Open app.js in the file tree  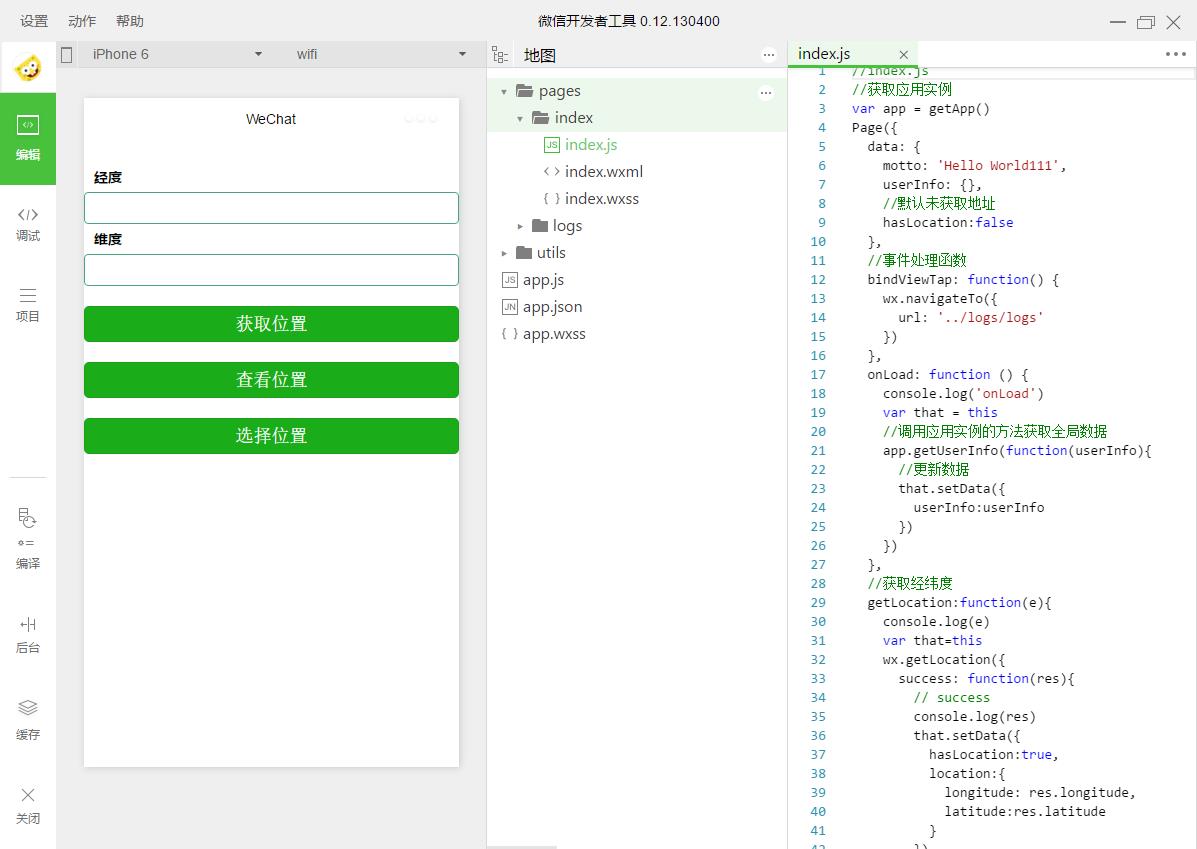(543, 279)
